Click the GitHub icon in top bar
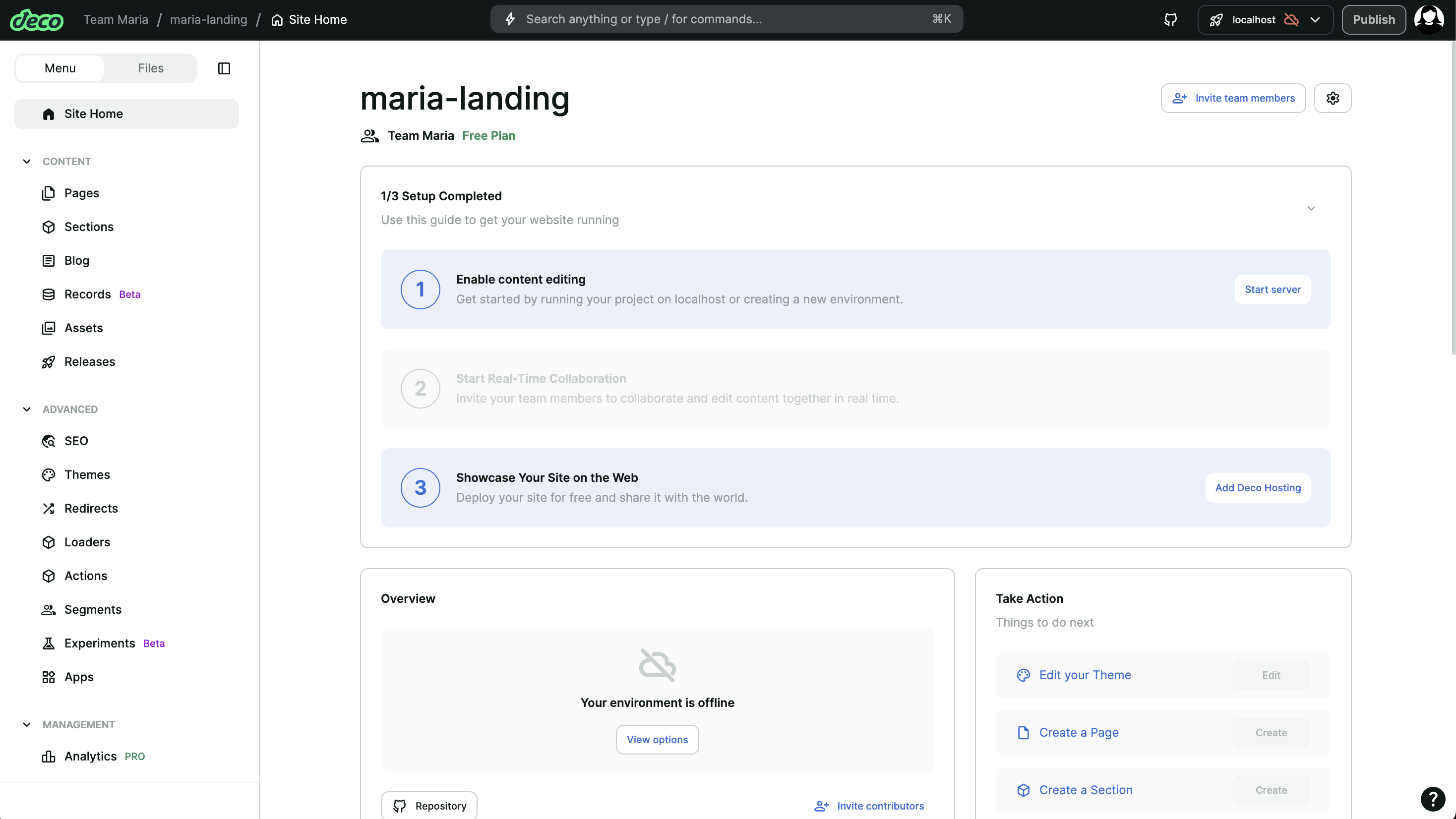 (1170, 20)
